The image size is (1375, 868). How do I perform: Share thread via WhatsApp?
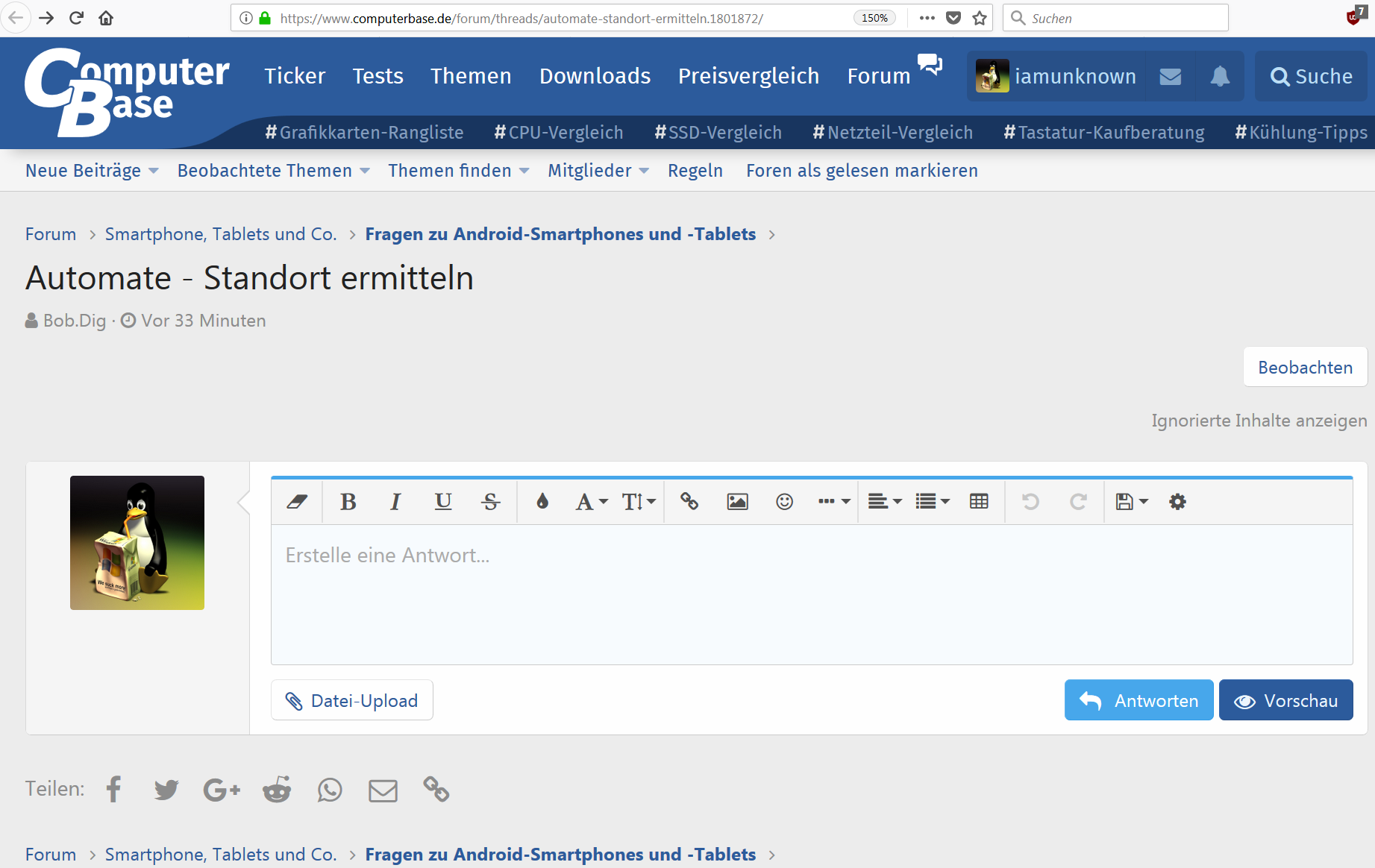tap(330, 789)
